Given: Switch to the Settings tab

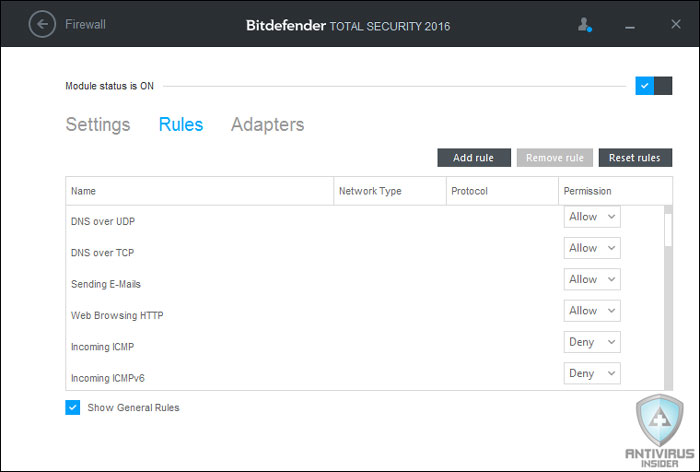Looking at the screenshot, I should [98, 124].
